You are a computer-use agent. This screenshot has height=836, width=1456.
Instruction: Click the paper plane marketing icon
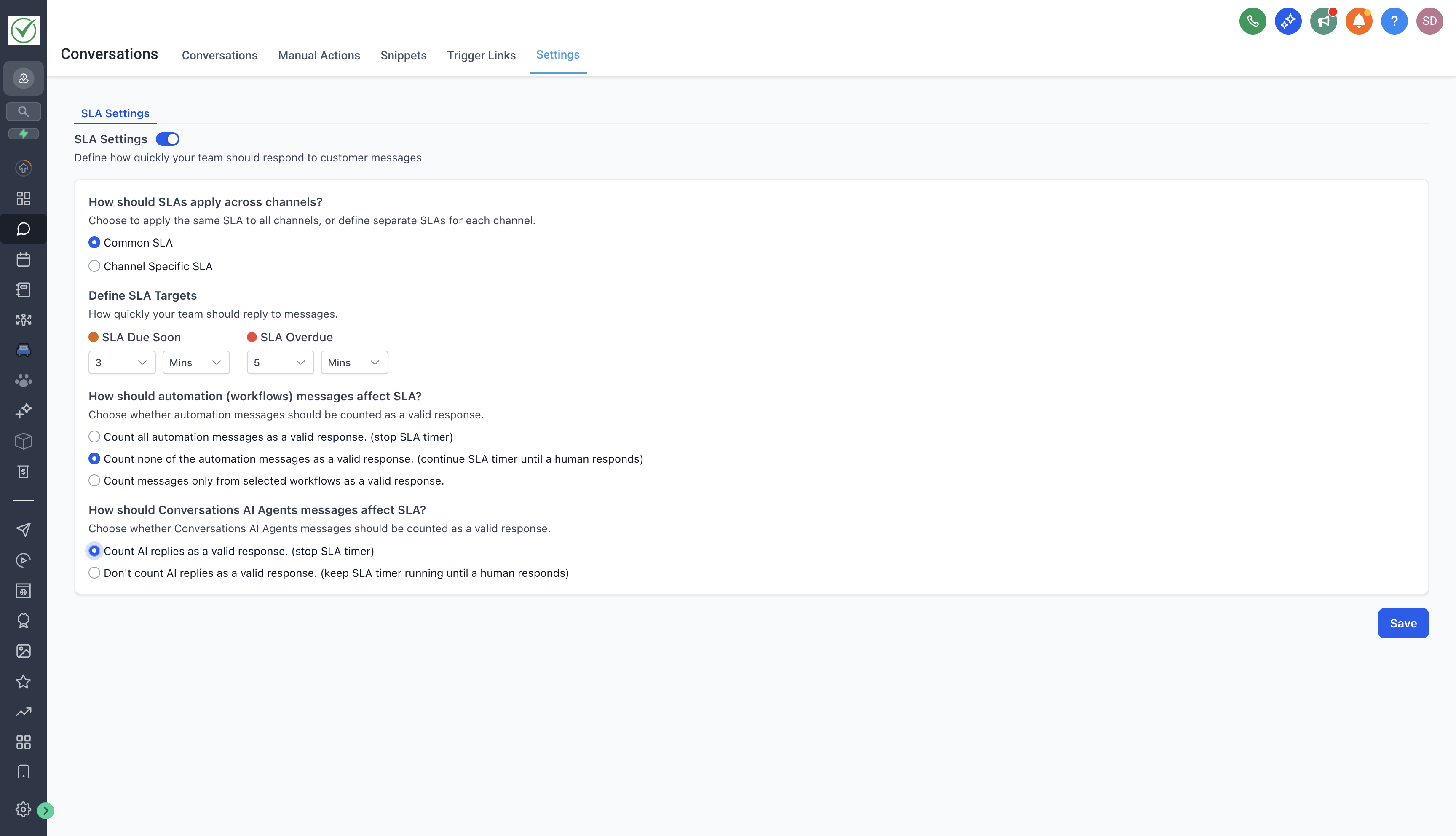click(x=23, y=530)
